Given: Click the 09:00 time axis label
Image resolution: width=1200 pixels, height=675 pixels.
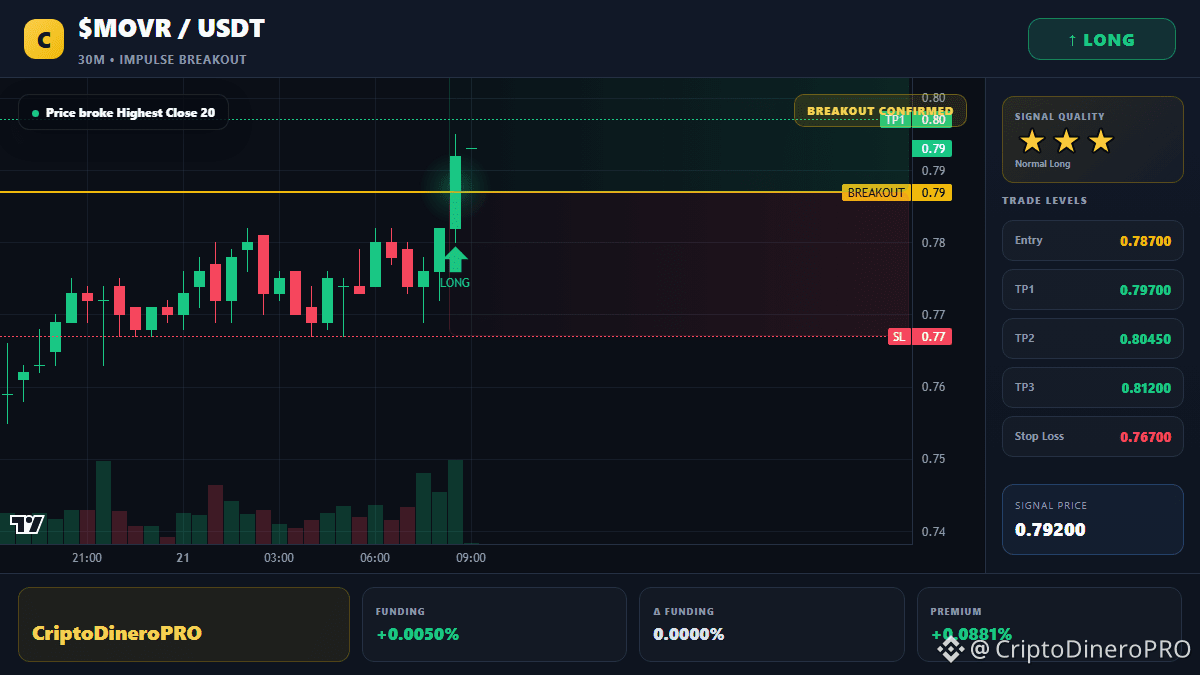Looking at the screenshot, I should pos(471,558).
